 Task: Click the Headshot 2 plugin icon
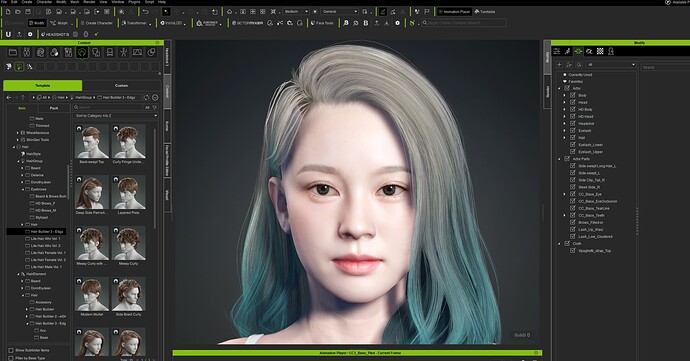[55, 34]
